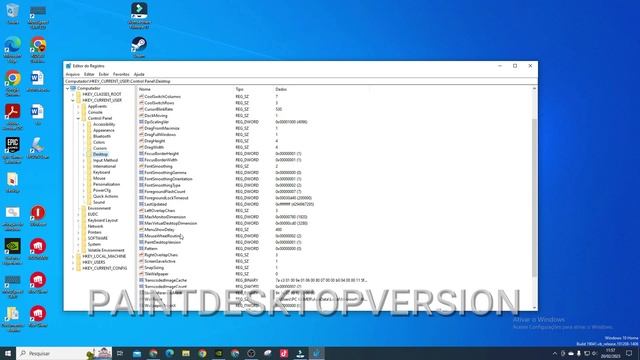Open the Exibir menu
This screenshot has height=360, width=640.
(x=104, y=74)
